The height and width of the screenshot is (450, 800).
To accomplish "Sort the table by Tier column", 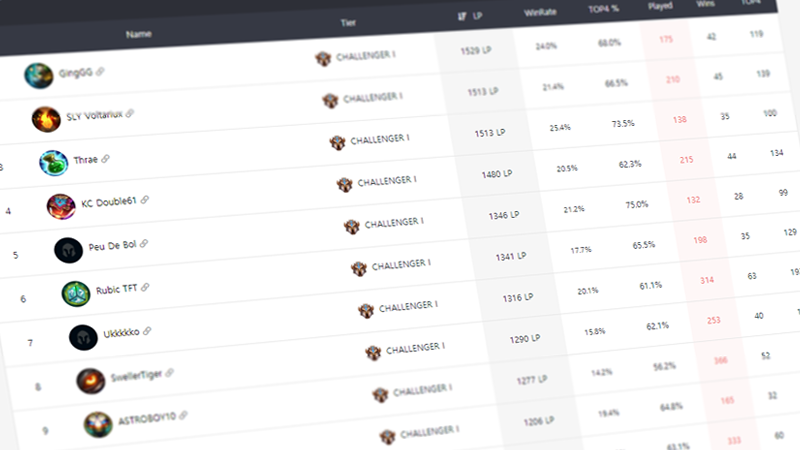I will pyautogui.click(x=348, y=22).
